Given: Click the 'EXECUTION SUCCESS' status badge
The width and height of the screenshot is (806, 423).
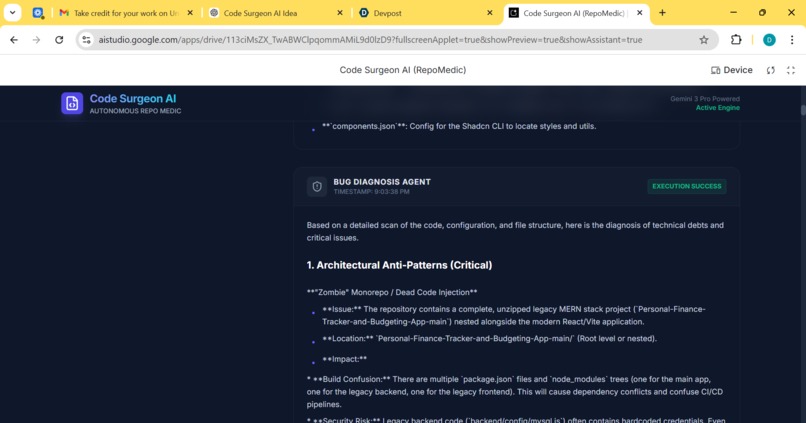Looking at the screenshot, I should (x=687, y=186).
